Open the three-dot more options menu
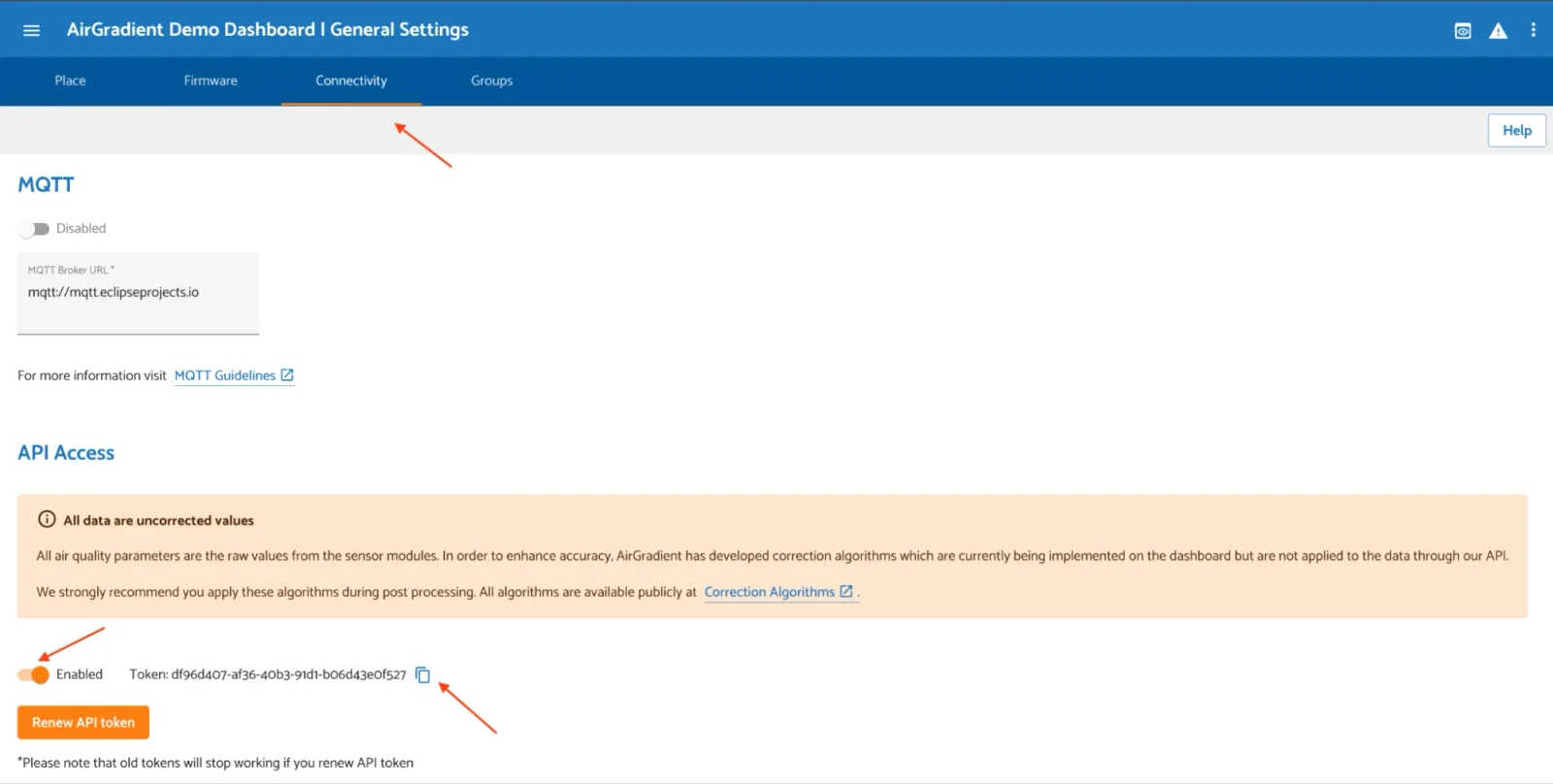 click(1534, 30)
